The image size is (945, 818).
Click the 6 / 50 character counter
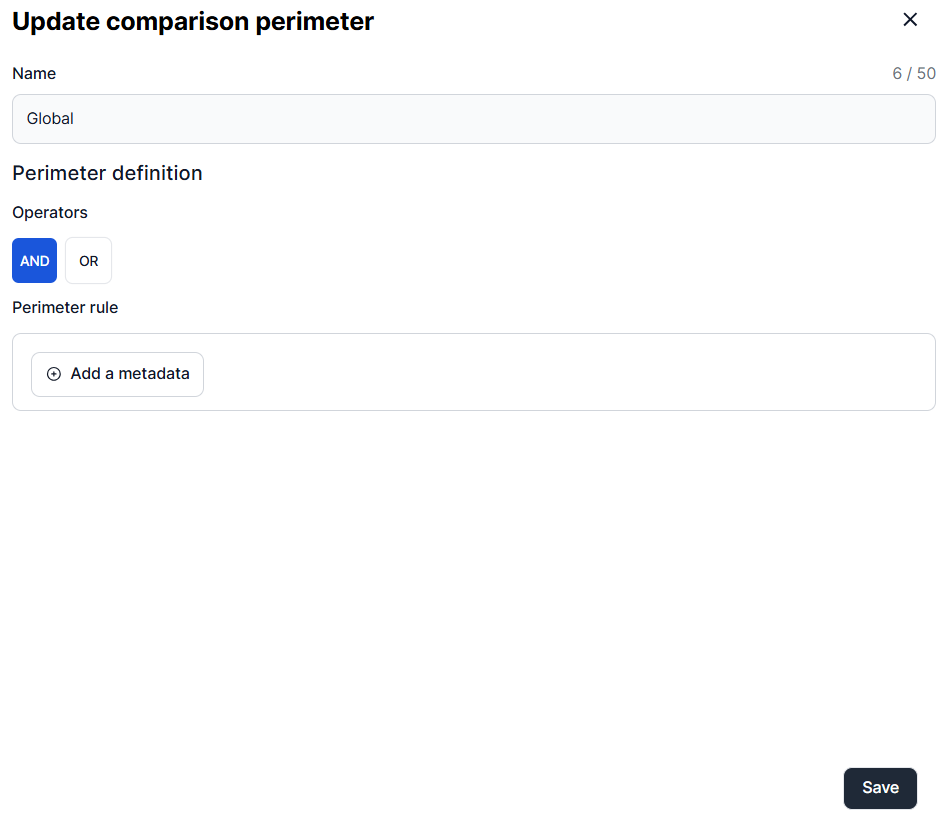click(914, 74)
